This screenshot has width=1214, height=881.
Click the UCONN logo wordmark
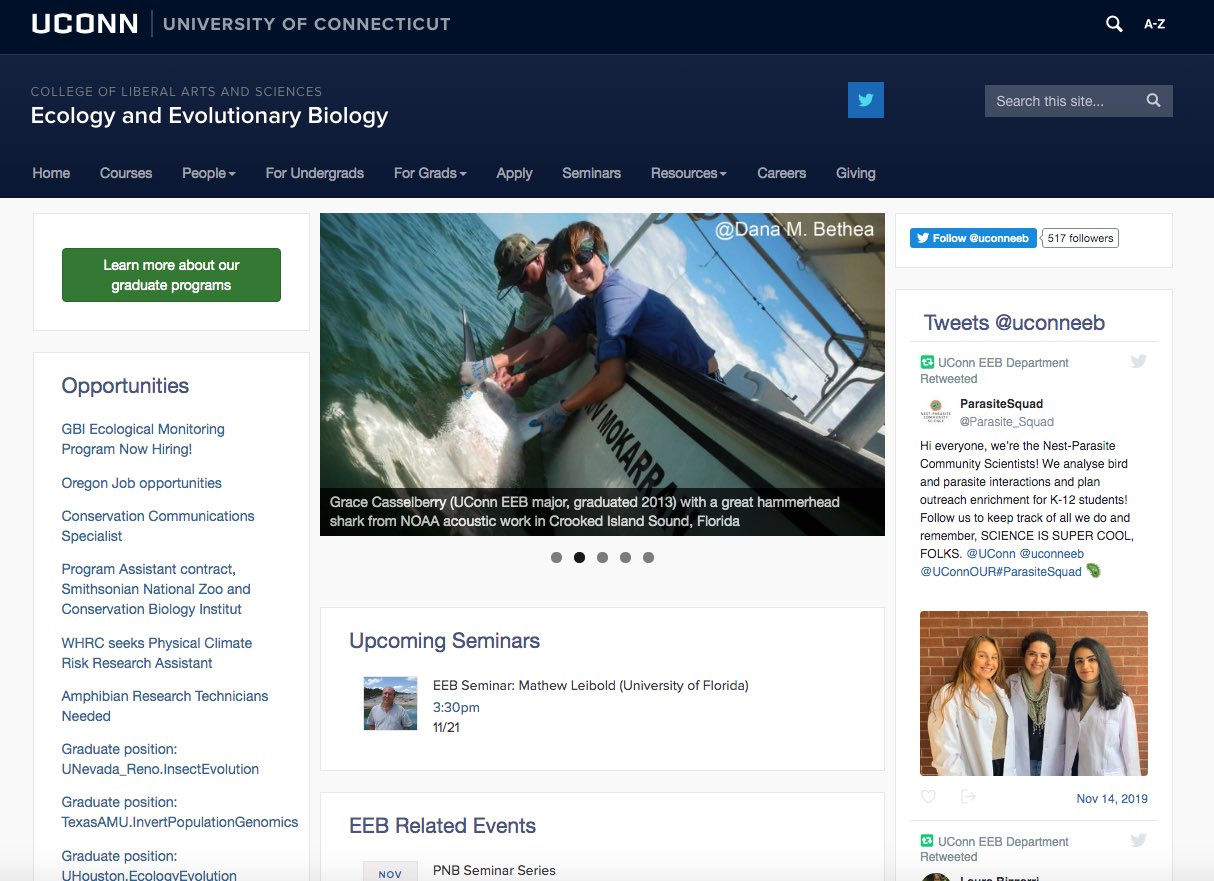tap(85, 23)
